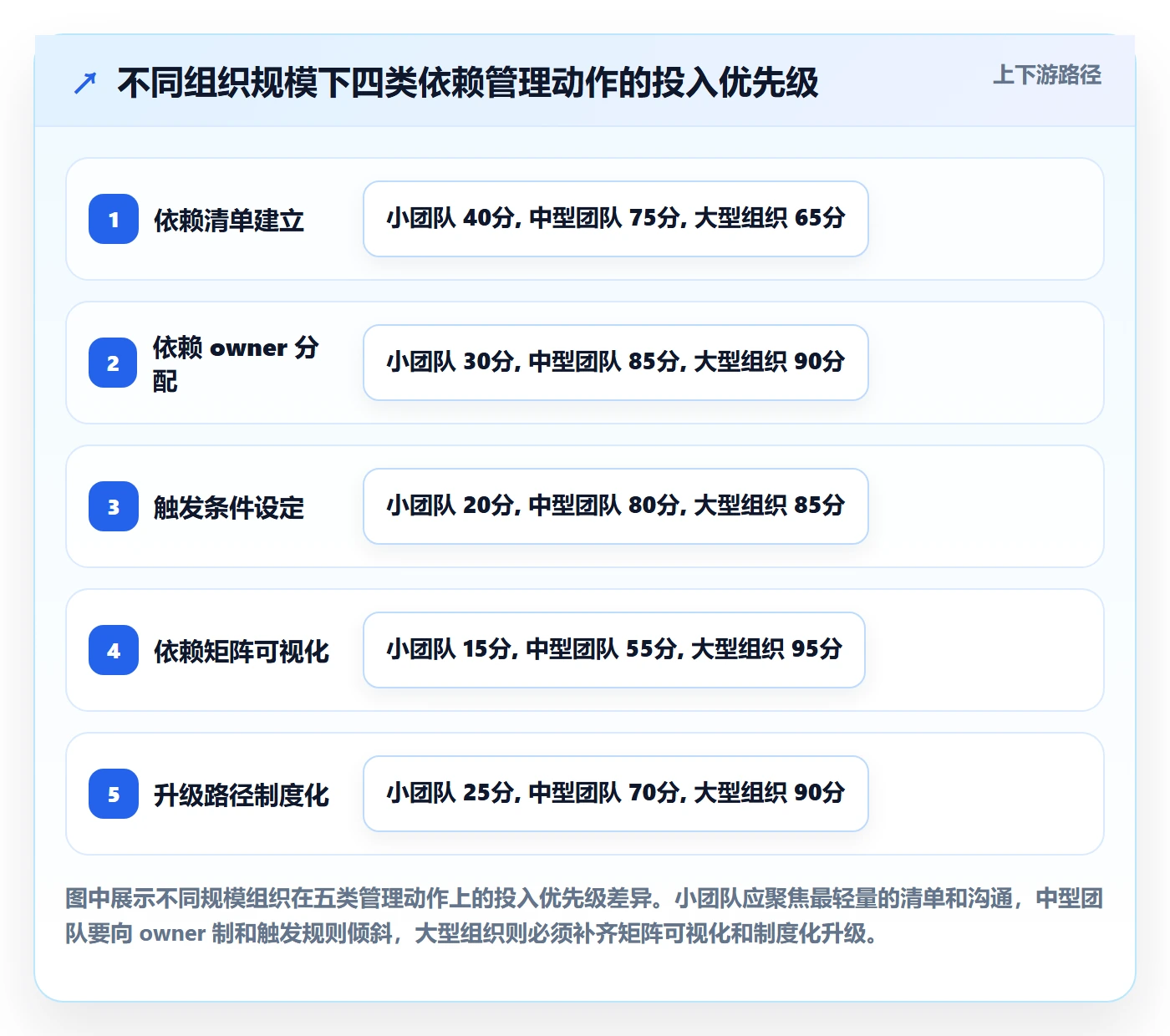
Task: Click the arrow icon beside the title
Action: tap(85, 83)
